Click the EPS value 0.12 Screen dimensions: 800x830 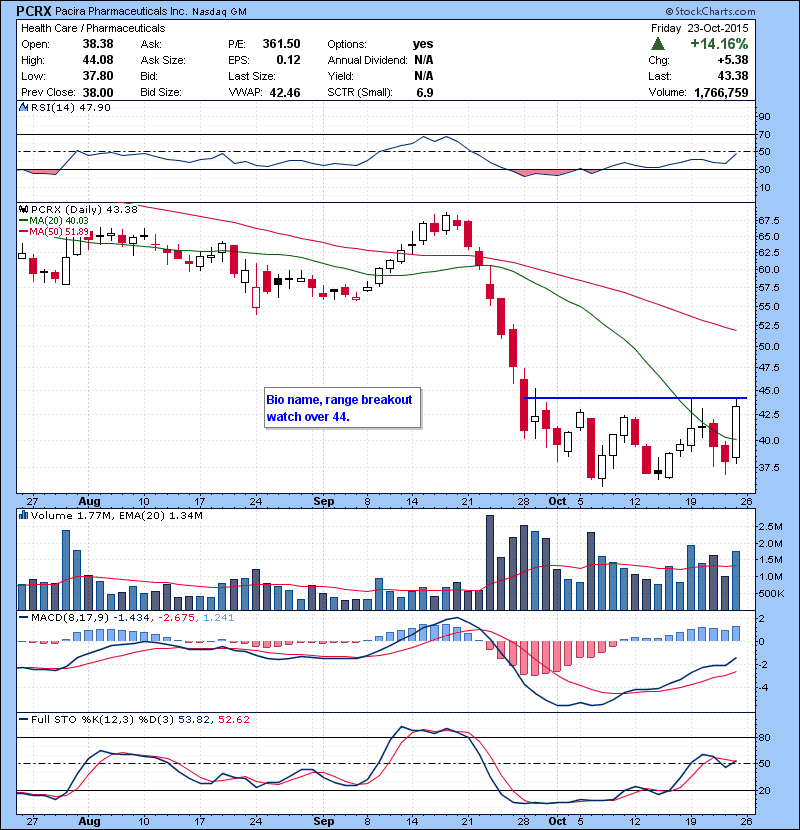[x=289, y=60]
